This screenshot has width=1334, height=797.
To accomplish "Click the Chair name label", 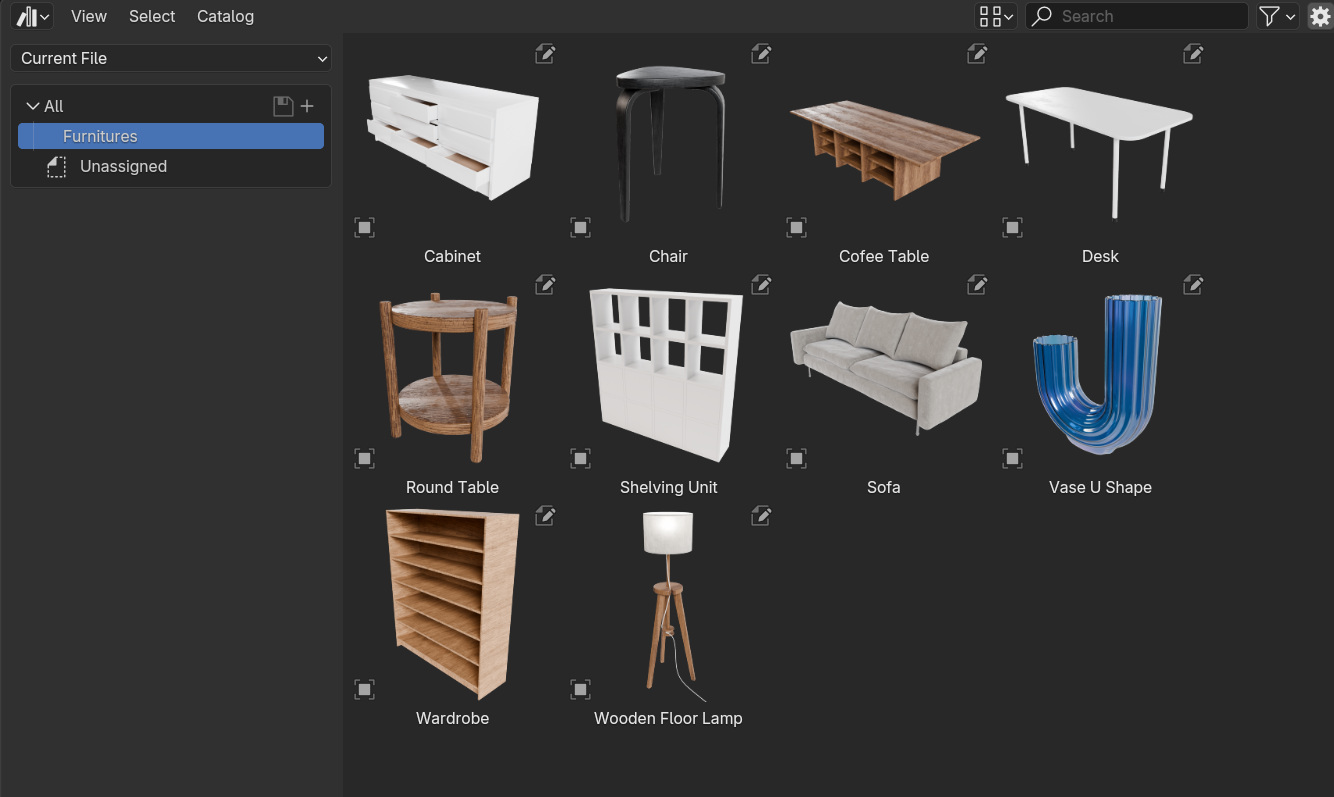I will click(668, 256).
